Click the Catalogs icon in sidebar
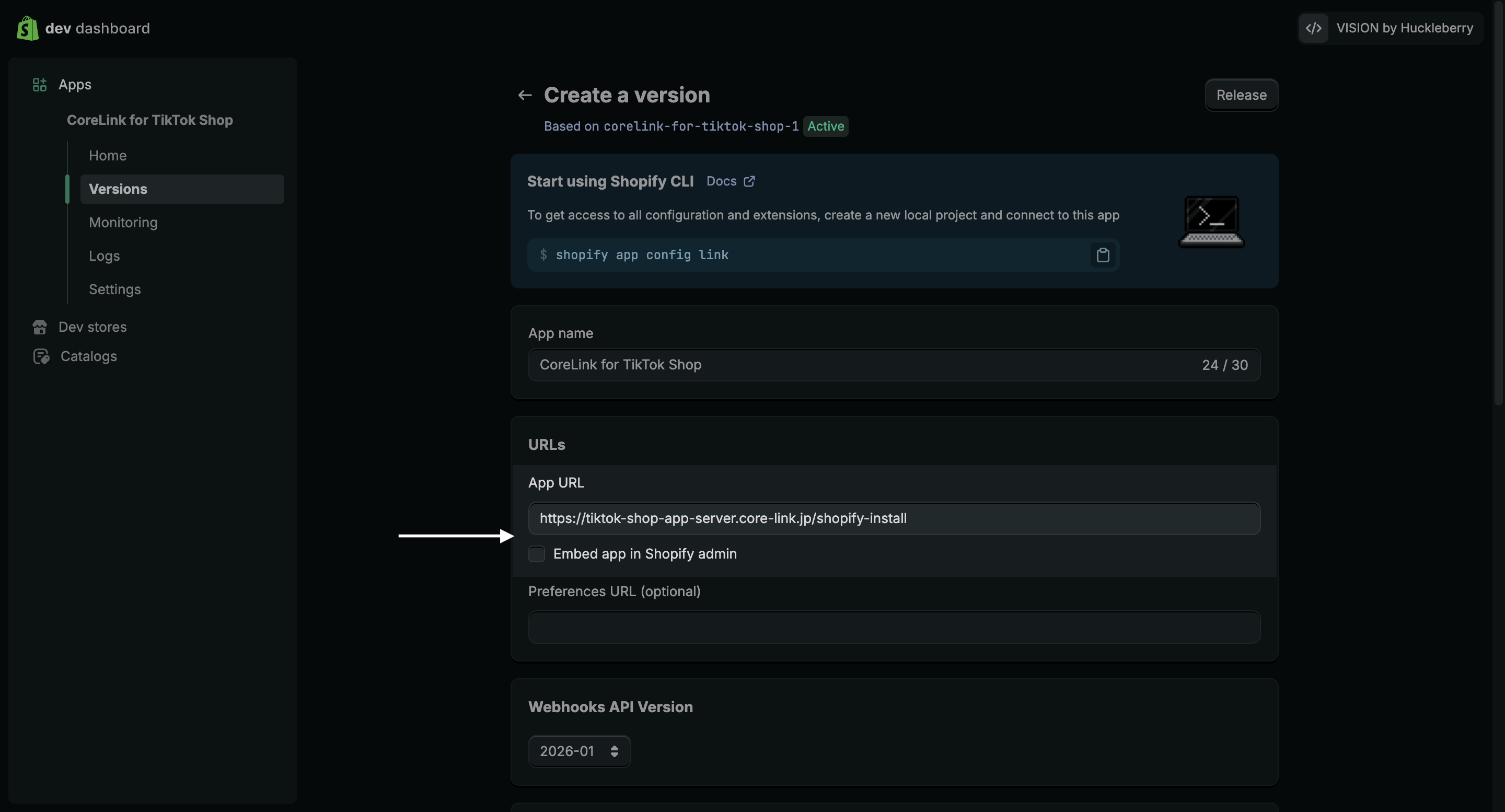The image size is (1505, 812). (x=41, y=356)
